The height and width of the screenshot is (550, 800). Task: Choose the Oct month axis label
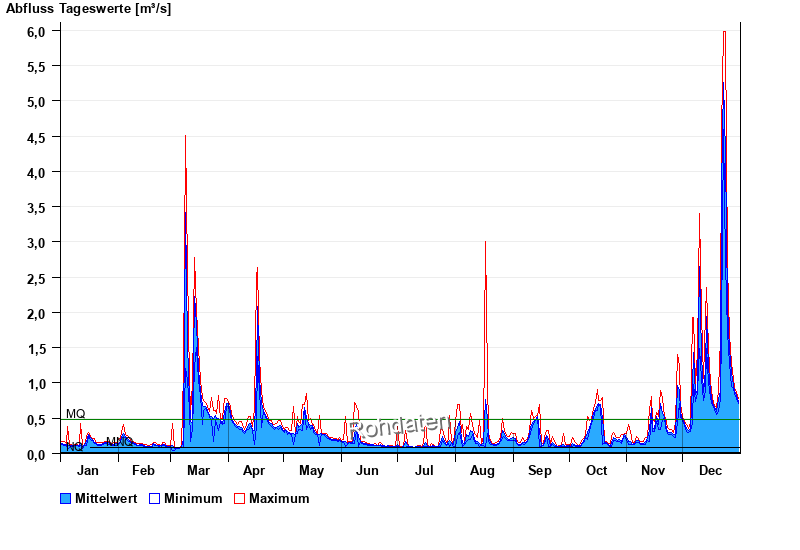click(x=596, y=471)
